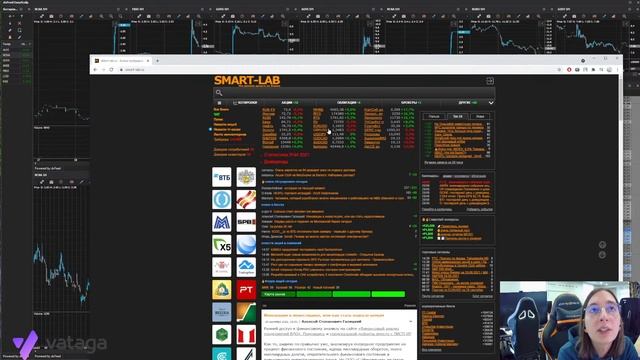This screenshot has height=360, width=640.
Task: Toggle the radio dot beside left menu item
Action: pos(210,129)
